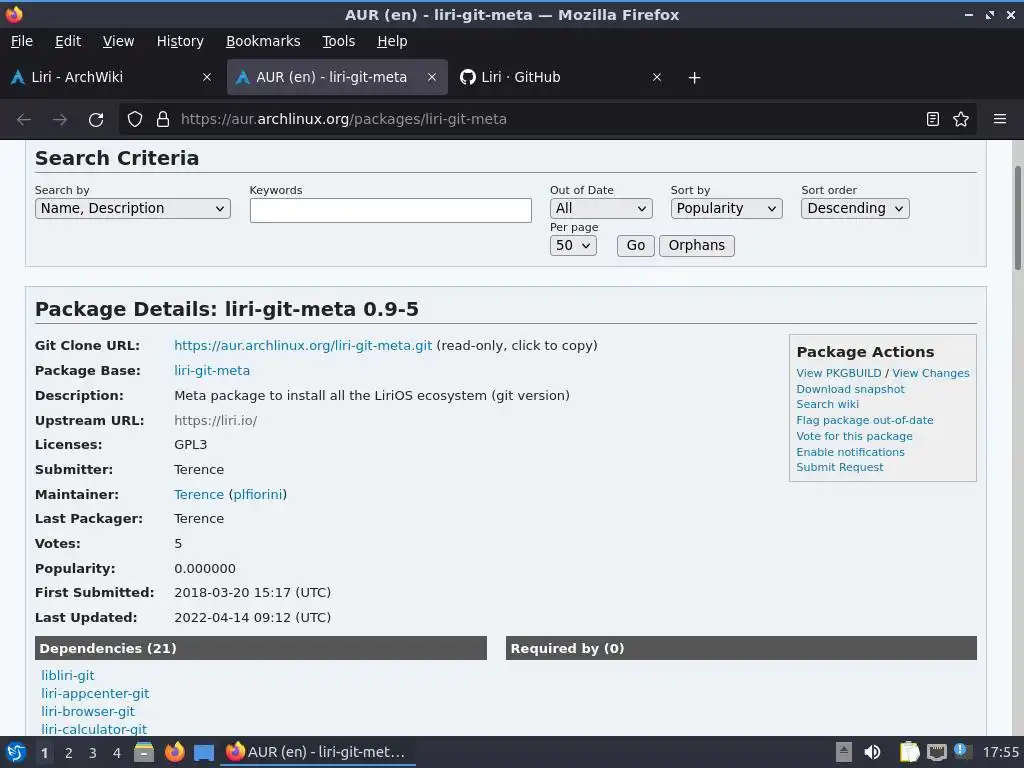This screenshot has height=768, width=1024.
Task: Open the removable media eject tray icon
Action: point(844,752)
